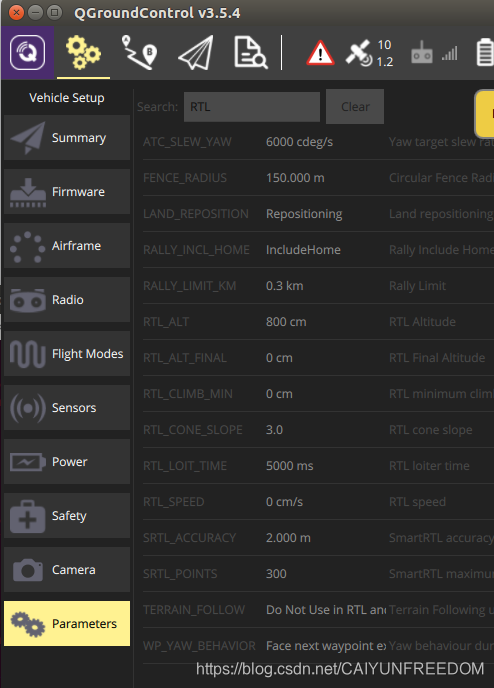The image size is (494, 688).
Task: Click the parameter Search field containing RTL
Action: [x=252, y=107]
